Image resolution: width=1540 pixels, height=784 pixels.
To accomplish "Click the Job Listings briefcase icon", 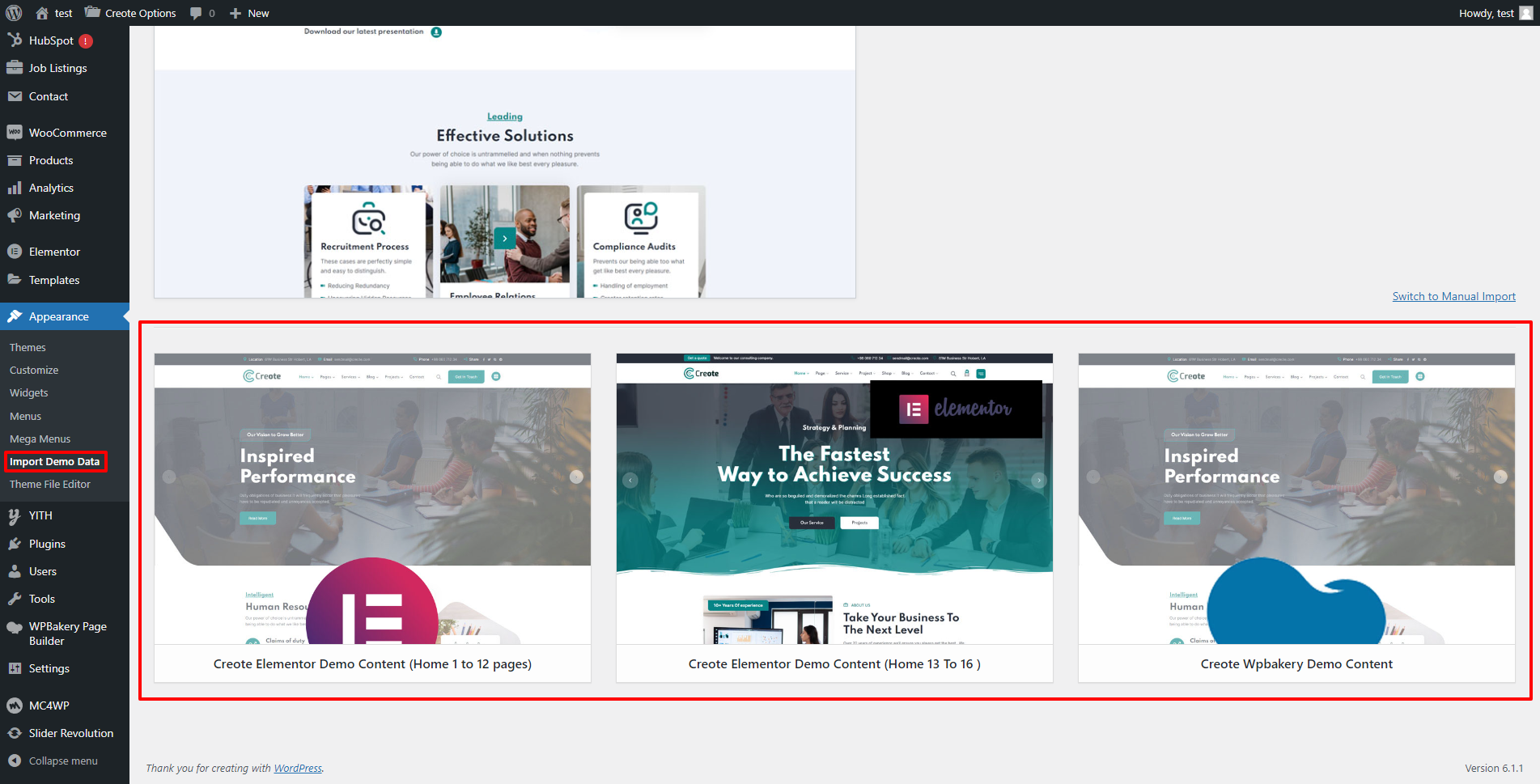I will pyautogui.click(x=15, y=68).
